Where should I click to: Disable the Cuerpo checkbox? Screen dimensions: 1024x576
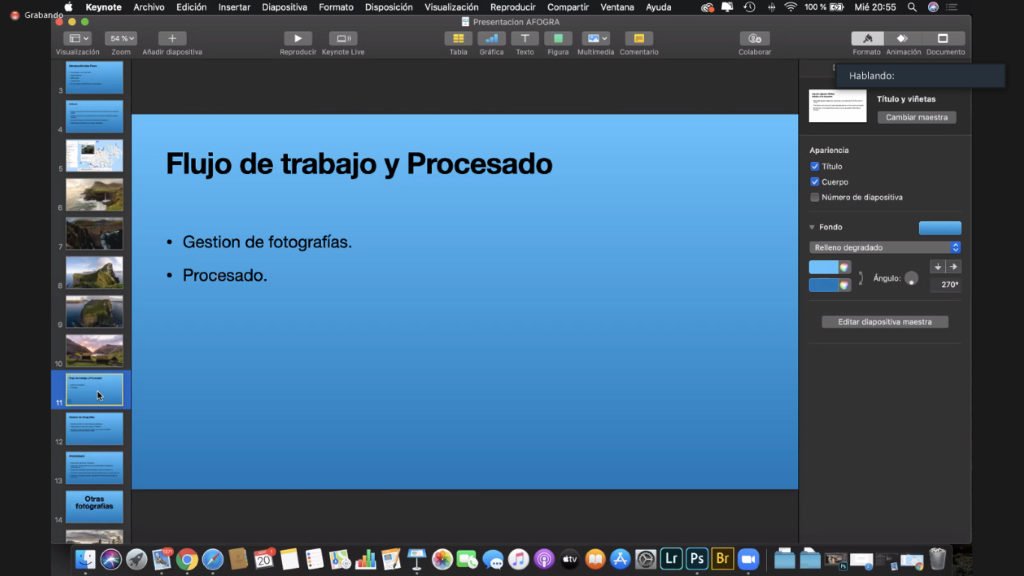coord(815,182)
